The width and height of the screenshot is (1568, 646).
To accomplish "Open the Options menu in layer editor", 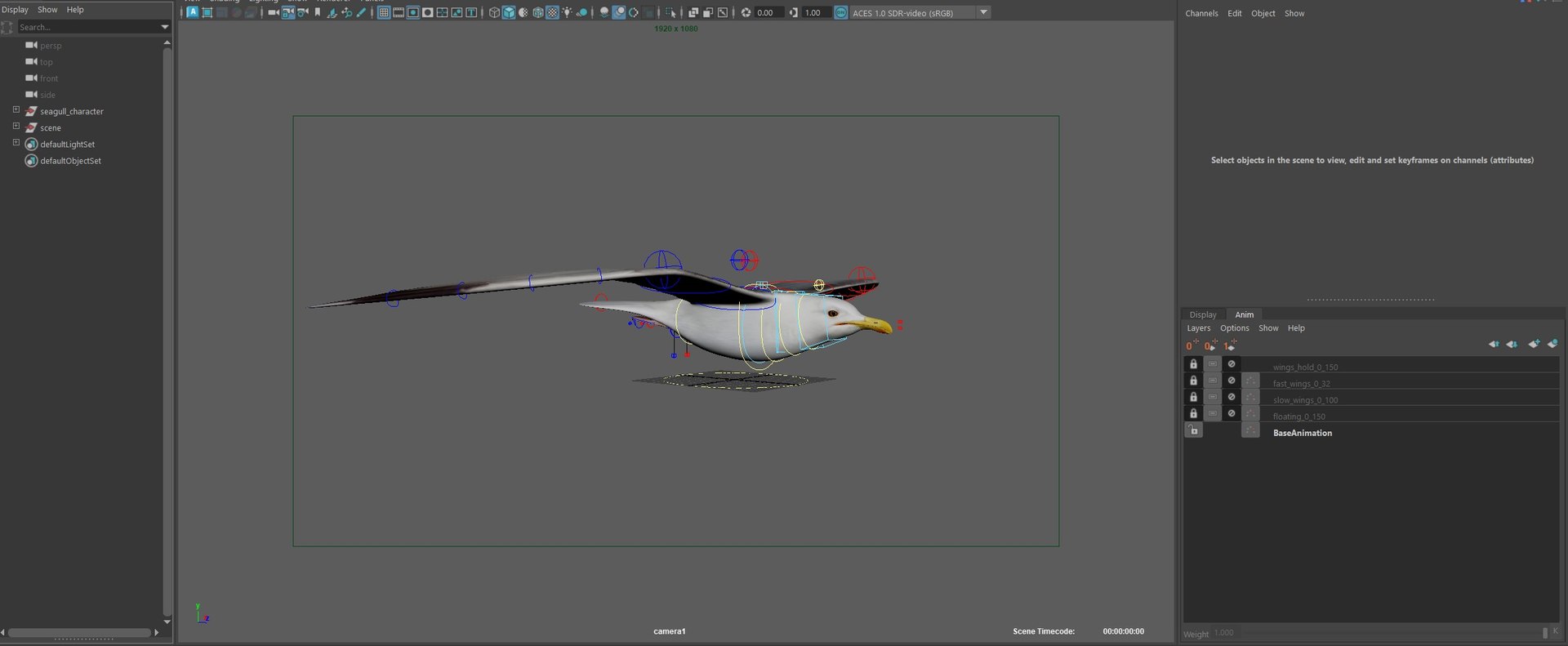I will [1234, 328].
